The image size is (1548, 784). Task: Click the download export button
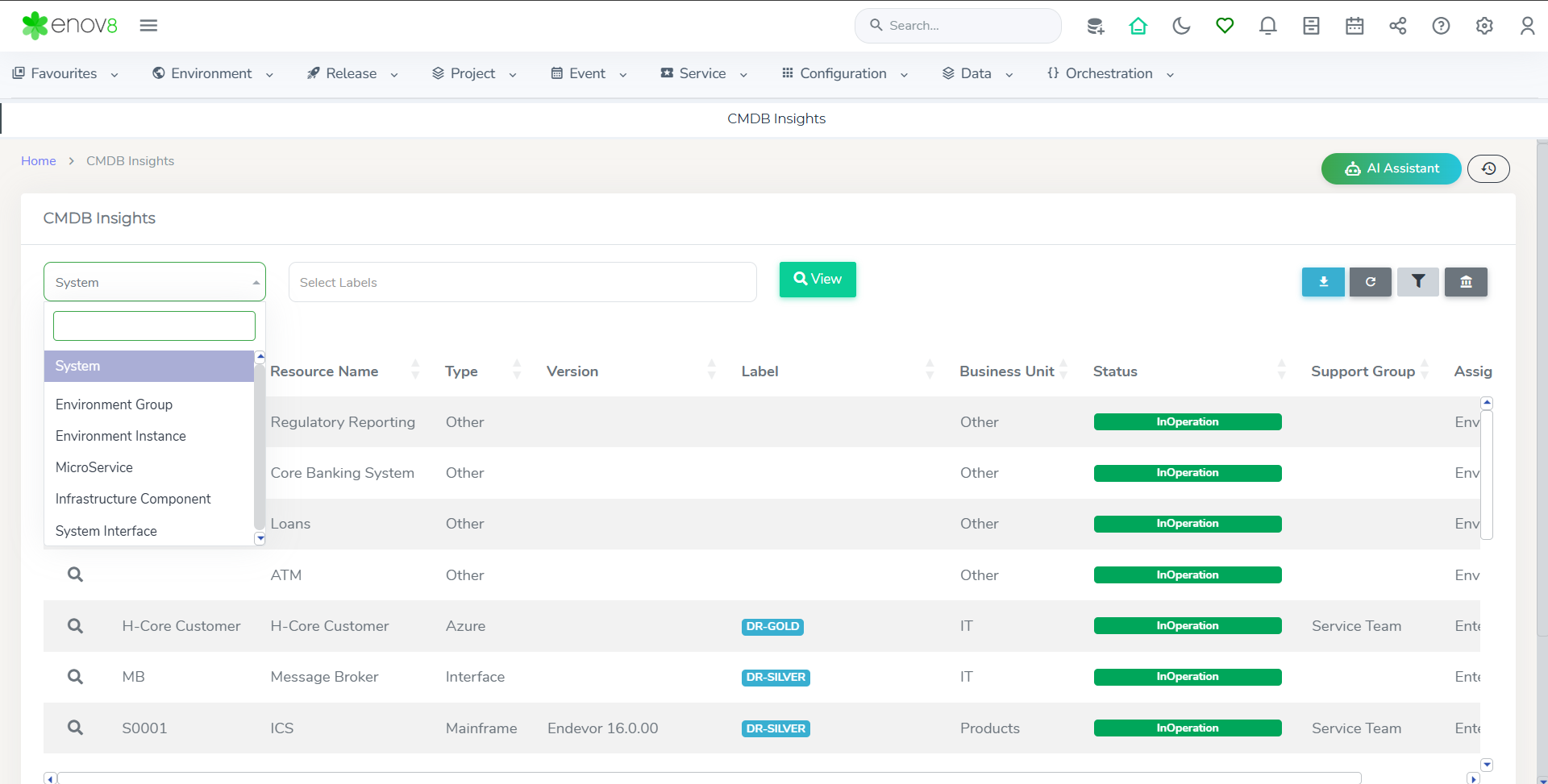(1323, 282)
